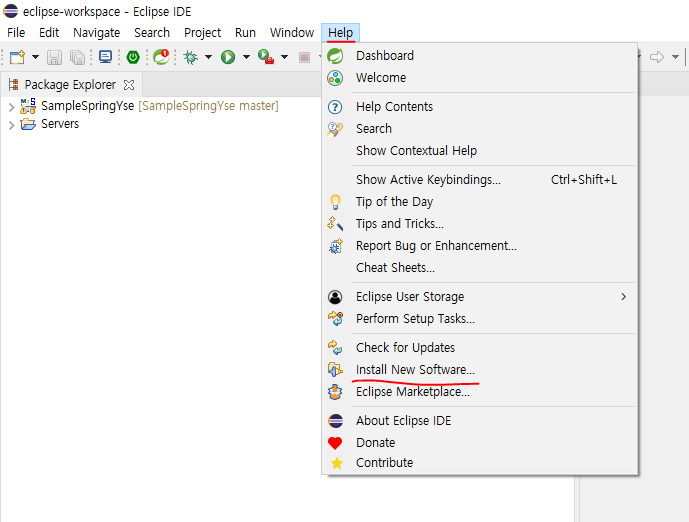Click the Check for Updates icon
The height and width of the screenshot is (522, 689).
335,348
